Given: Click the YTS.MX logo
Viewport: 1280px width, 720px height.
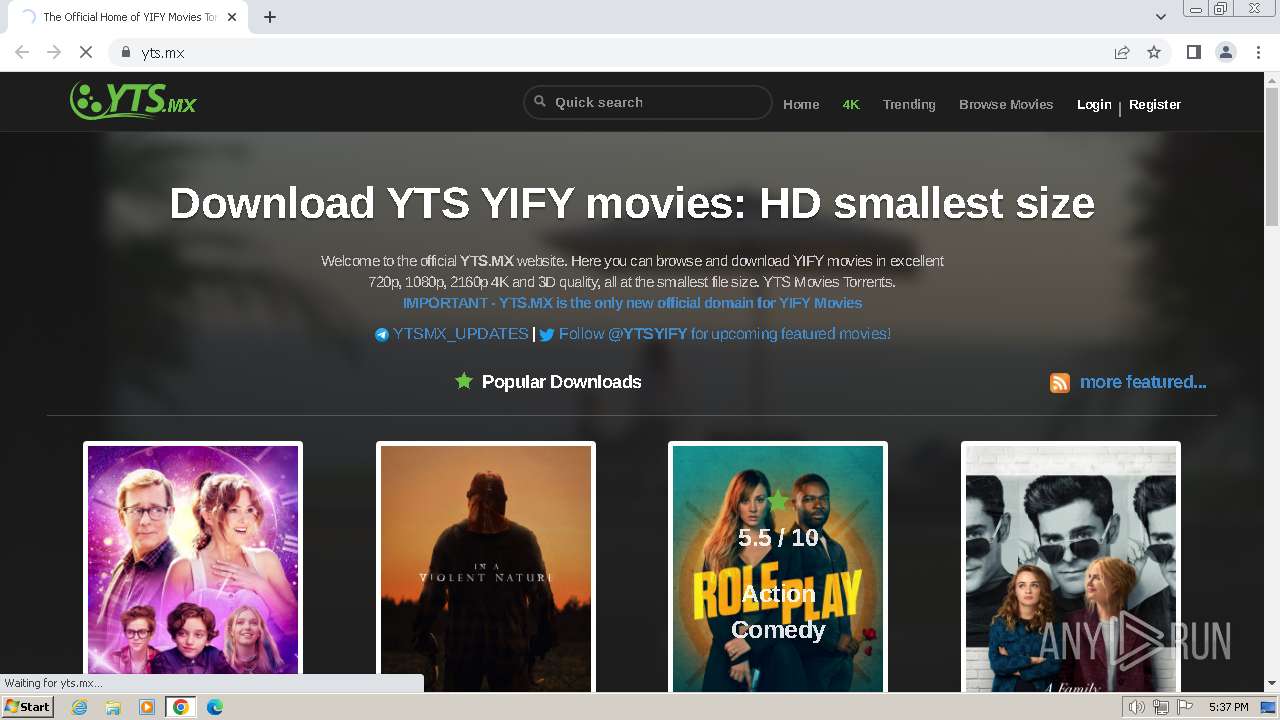Looking at the screenshot, I should coord(133,101).
